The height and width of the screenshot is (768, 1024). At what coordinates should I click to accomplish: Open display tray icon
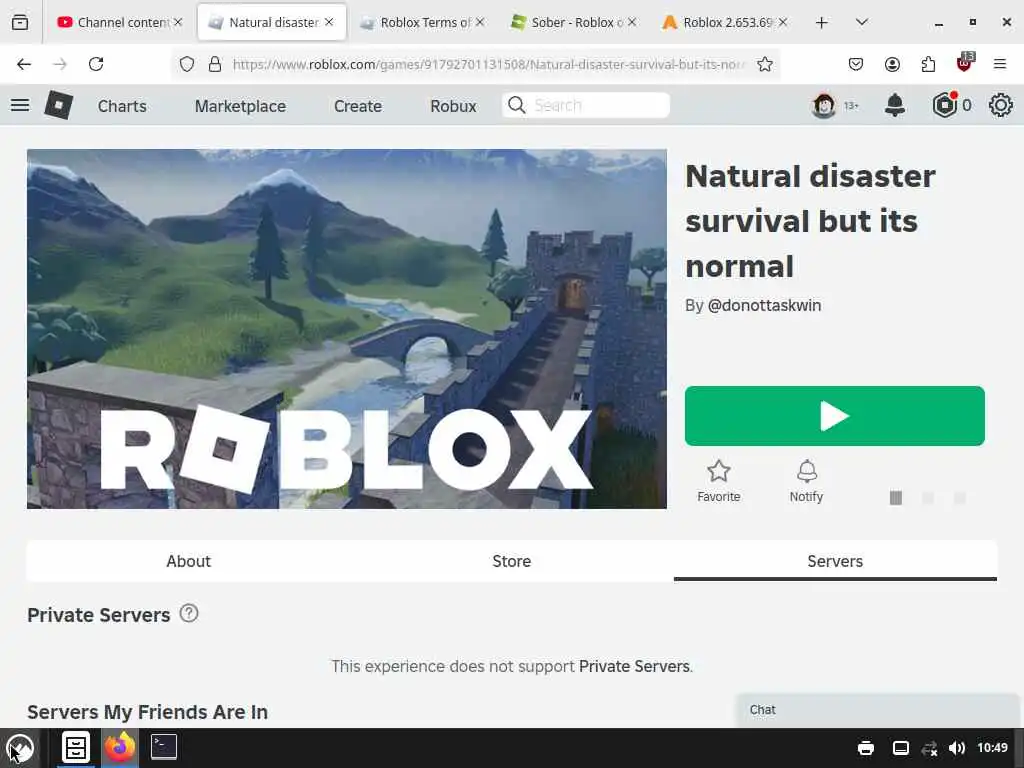(901, 748)
